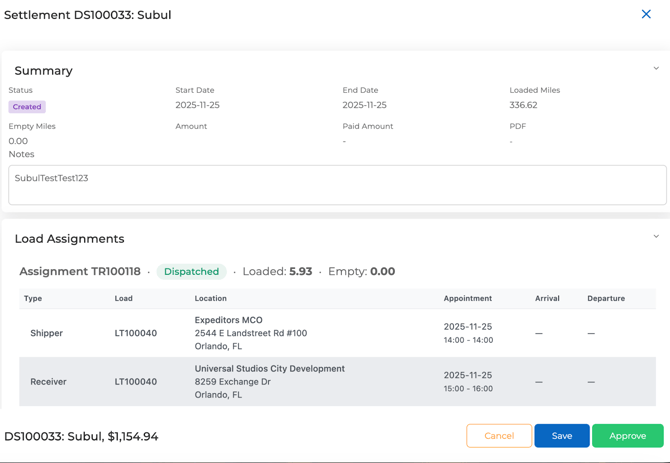
Task: Click the Location column header
Action: click(210, 298)
